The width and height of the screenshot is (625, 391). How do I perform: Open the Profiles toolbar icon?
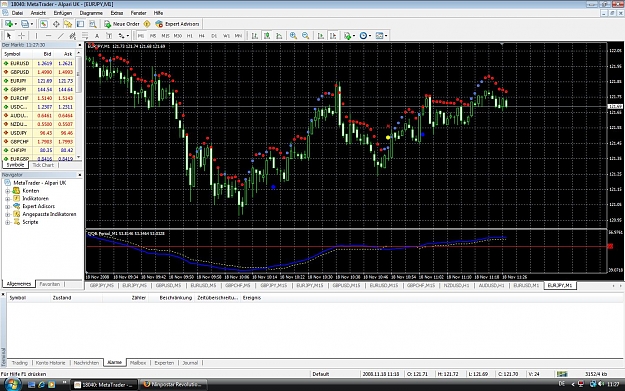pos(24,24)
